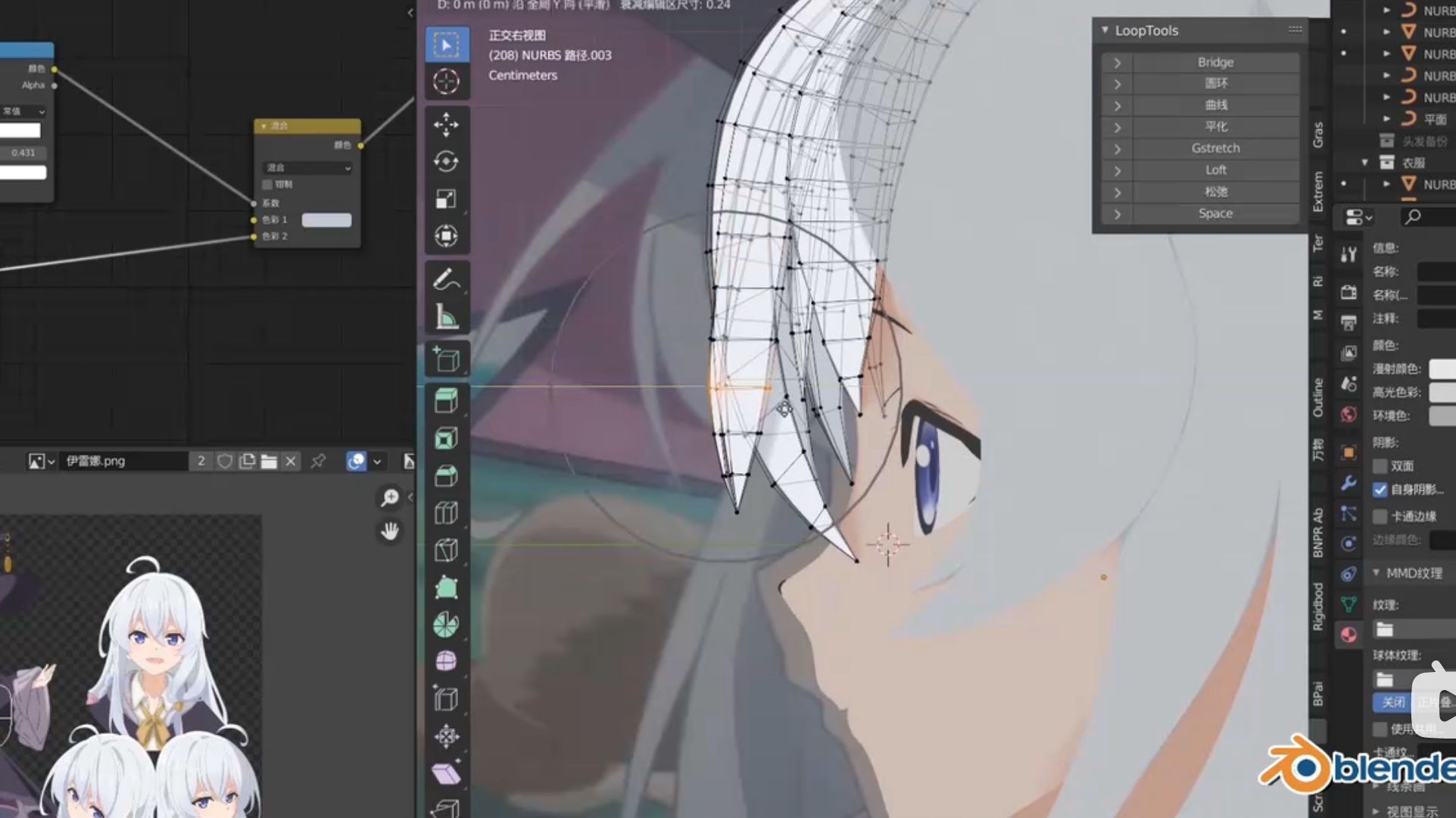Open the Tool properties tab
The height and width of the screenshot is (818, 1456).
click(1348, 254)
